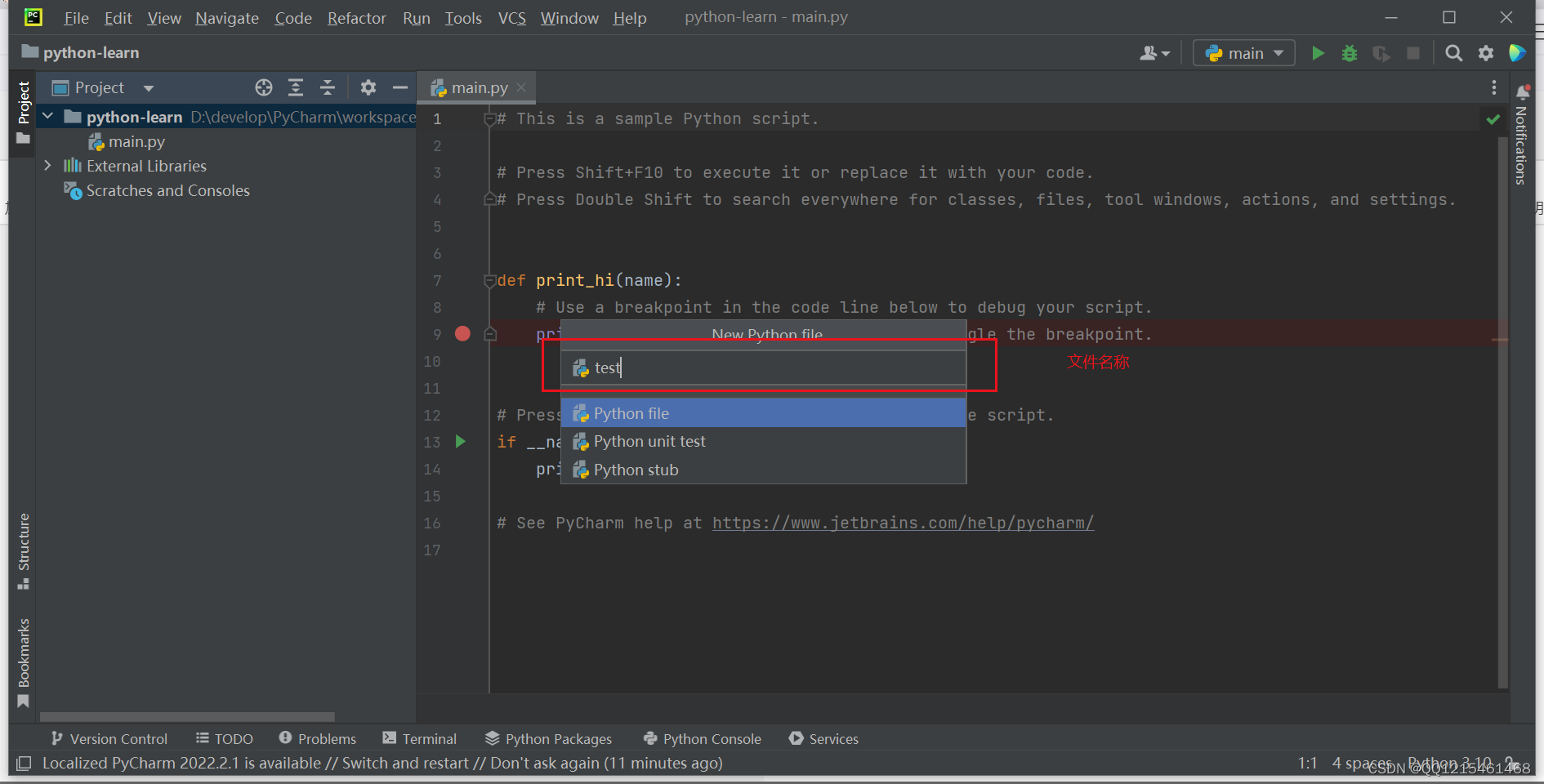Open the Refactor menu
Screen dimensions: 1544x784
[x=357, y=18]
